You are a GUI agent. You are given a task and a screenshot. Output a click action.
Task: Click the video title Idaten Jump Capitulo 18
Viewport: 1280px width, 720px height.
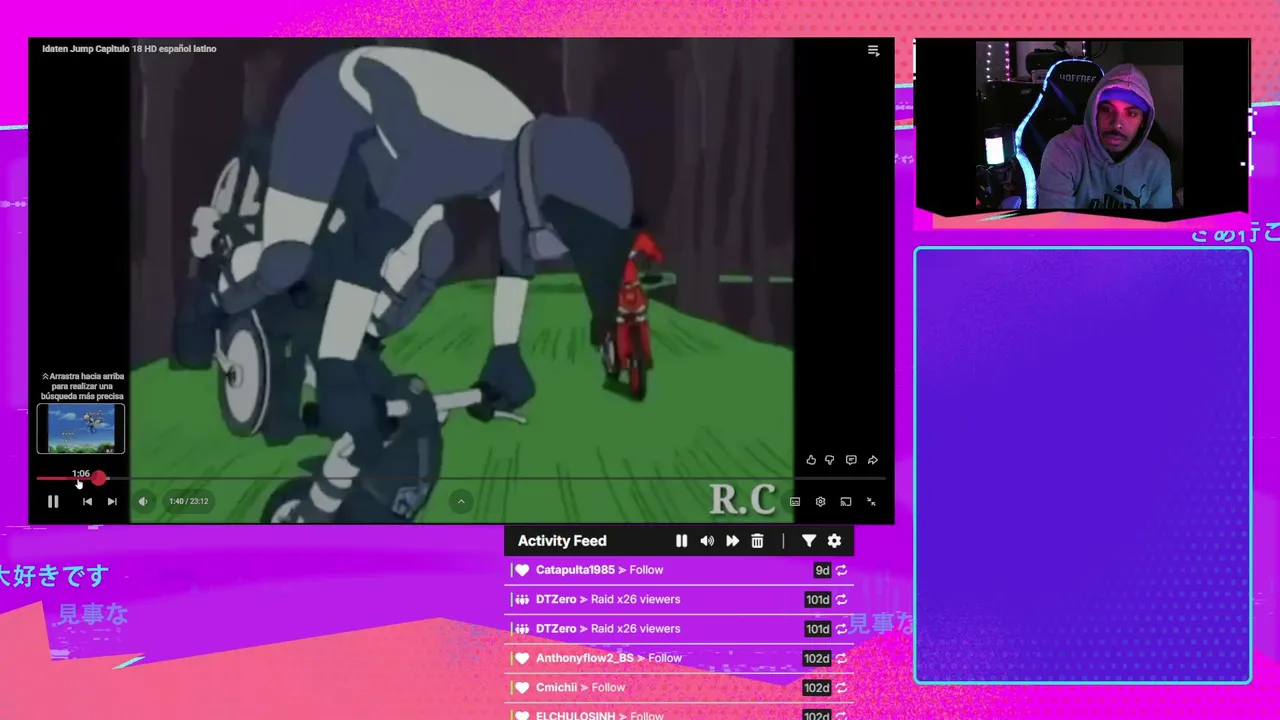[x=129, y=48]
